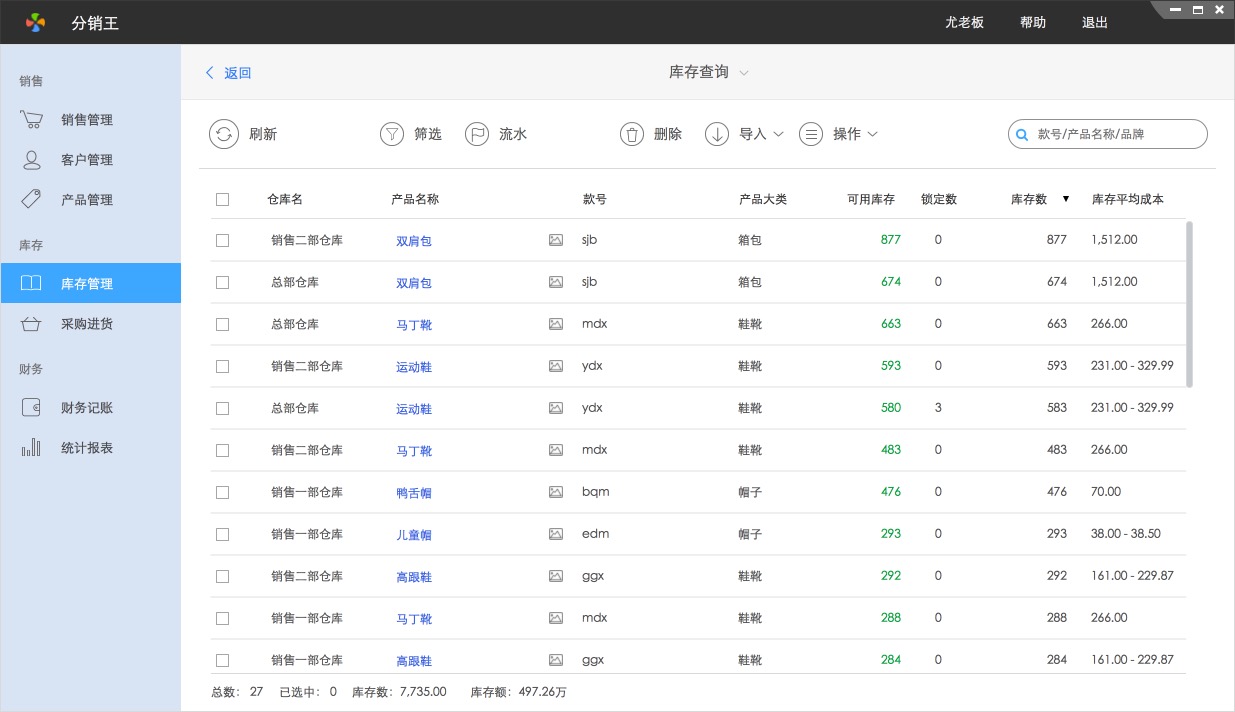Select the checkbox for 鸭舌帽 row
This screenshot has height=712, width=1235.
point(222,492)
